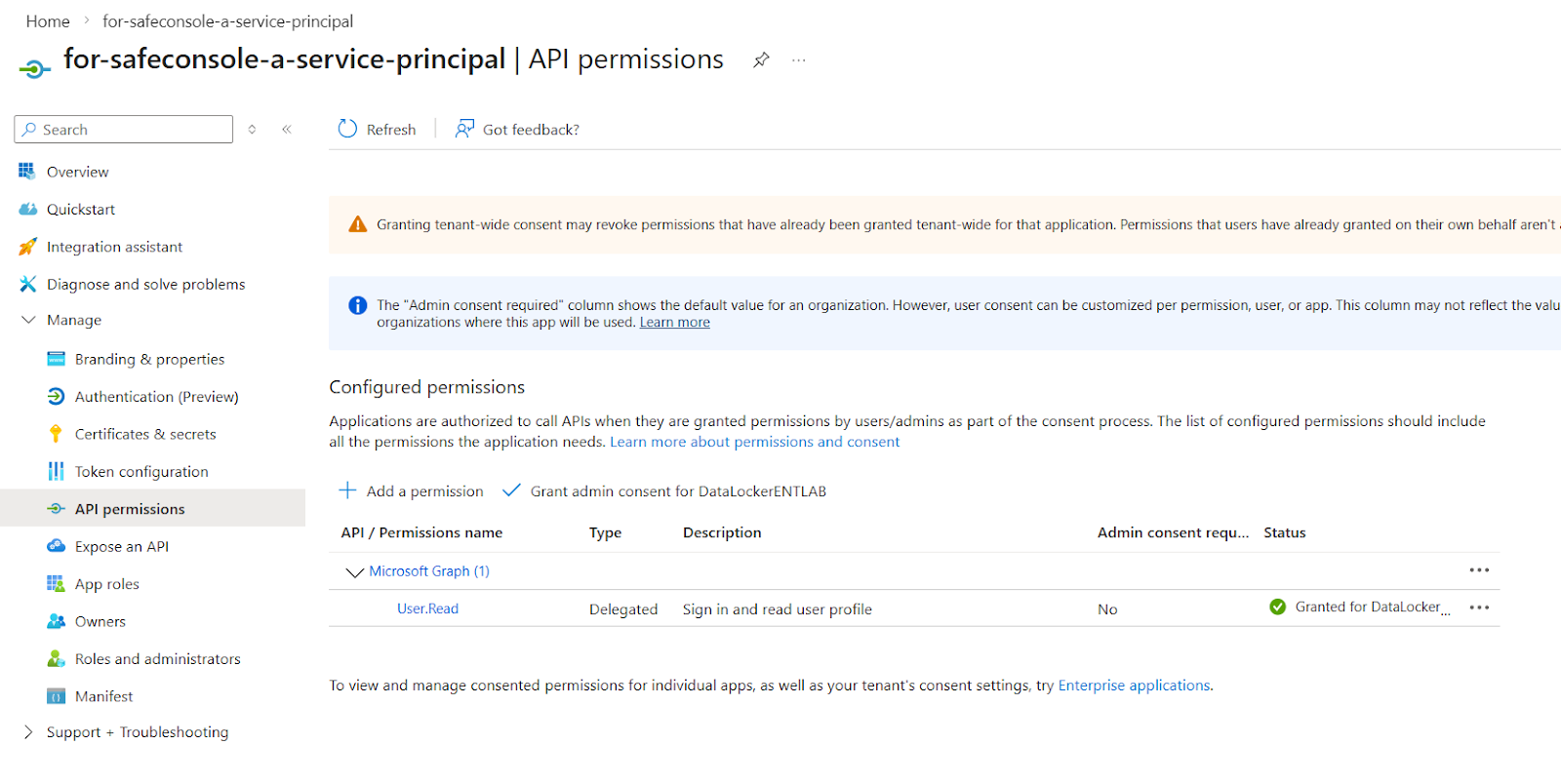Click Got feedback? button

click(x=517, y=129)
